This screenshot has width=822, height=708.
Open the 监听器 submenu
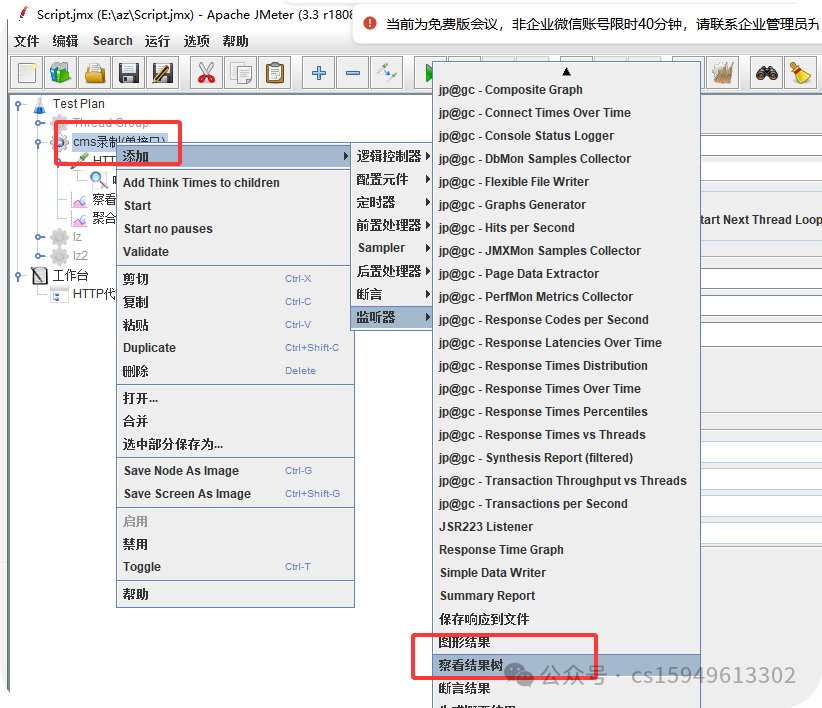392,317
